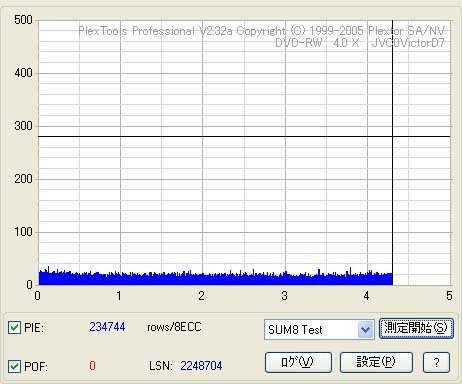
Task: Click the 5 x-axis label
Action: coord(449,296)
